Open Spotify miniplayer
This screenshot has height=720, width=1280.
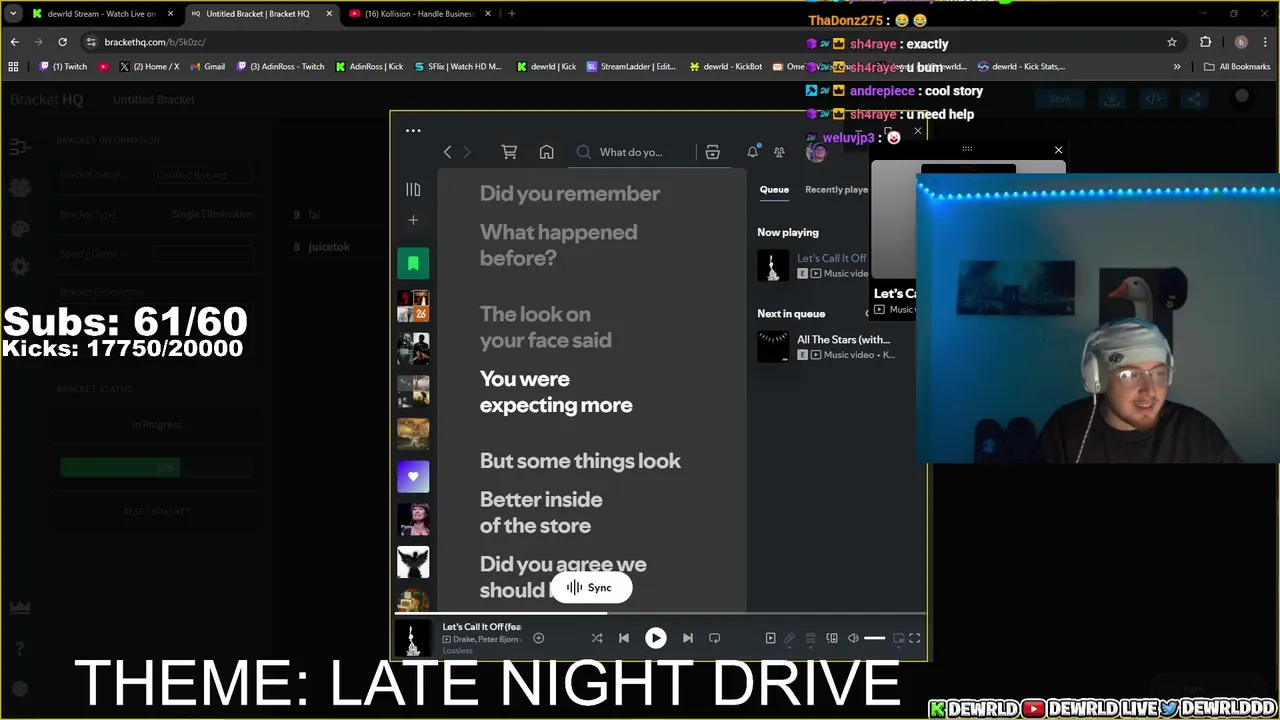point(898,638)
